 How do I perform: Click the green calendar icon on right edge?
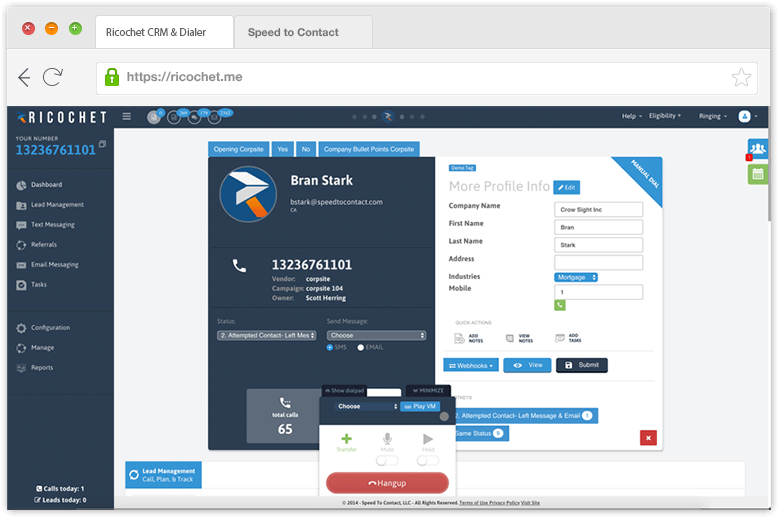[758, 174]
